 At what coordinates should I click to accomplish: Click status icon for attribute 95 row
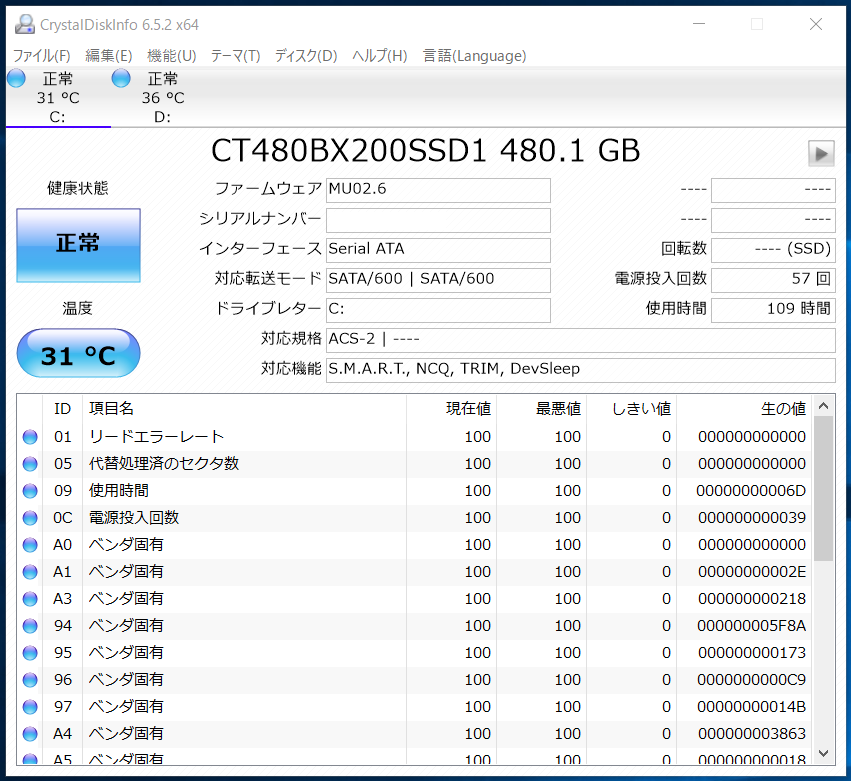coord(30,653)
